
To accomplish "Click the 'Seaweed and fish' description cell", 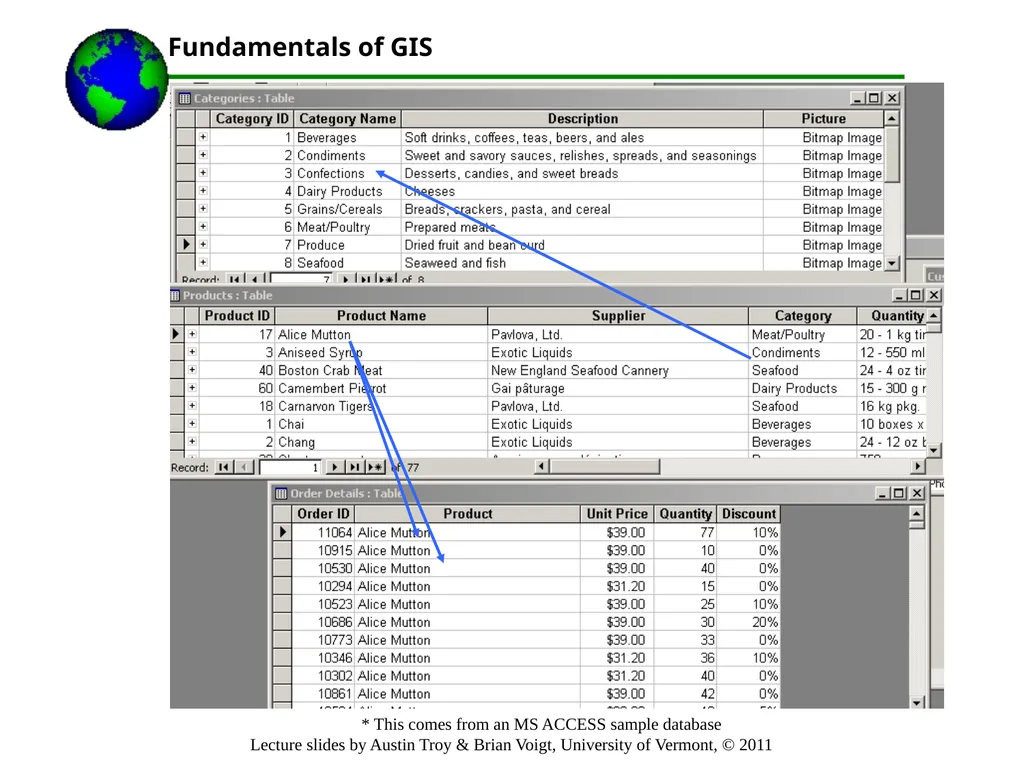I will tap(582, 263).
